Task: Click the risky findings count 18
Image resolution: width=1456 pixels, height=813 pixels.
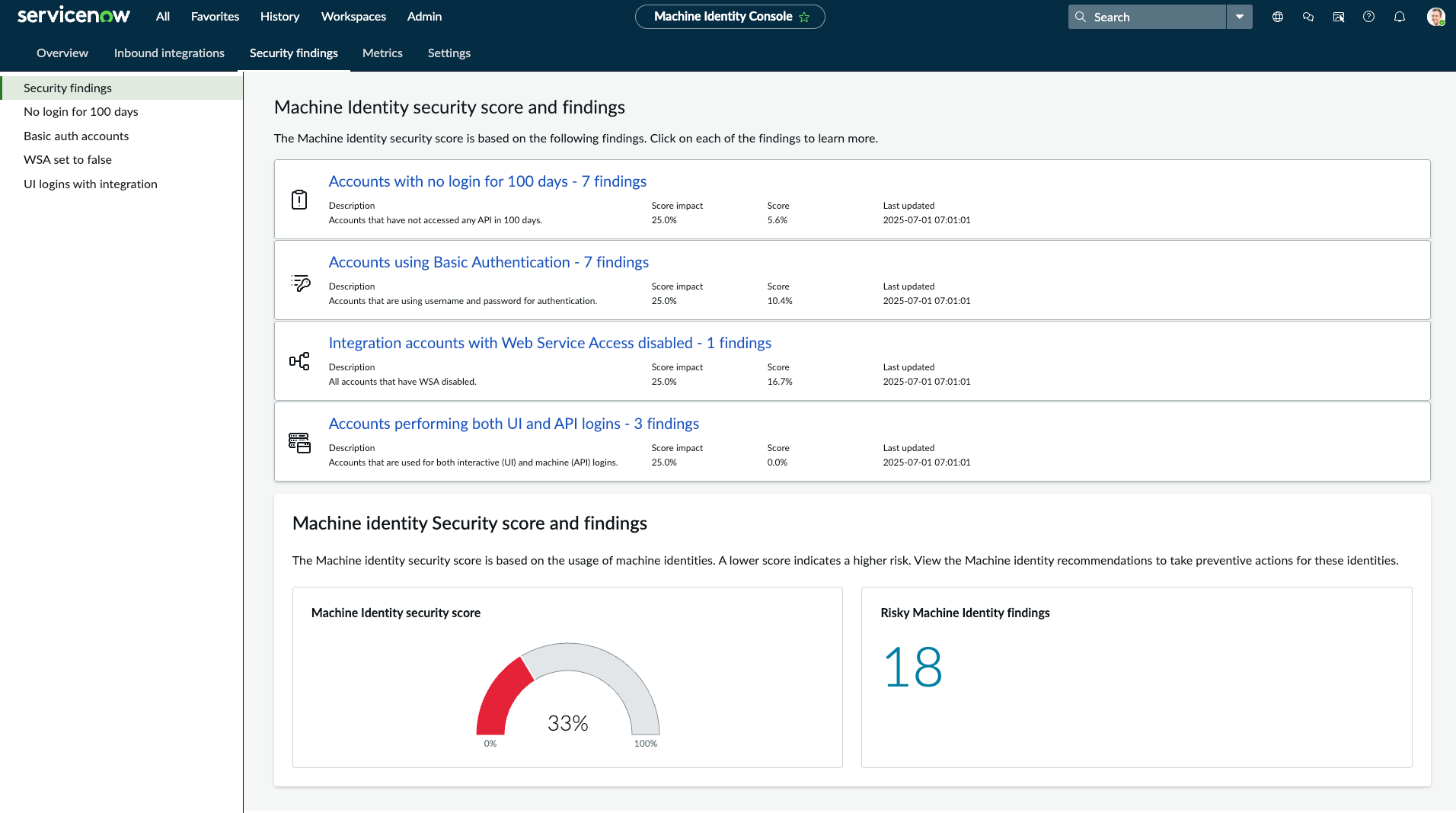Action: (x=912, y=667)
